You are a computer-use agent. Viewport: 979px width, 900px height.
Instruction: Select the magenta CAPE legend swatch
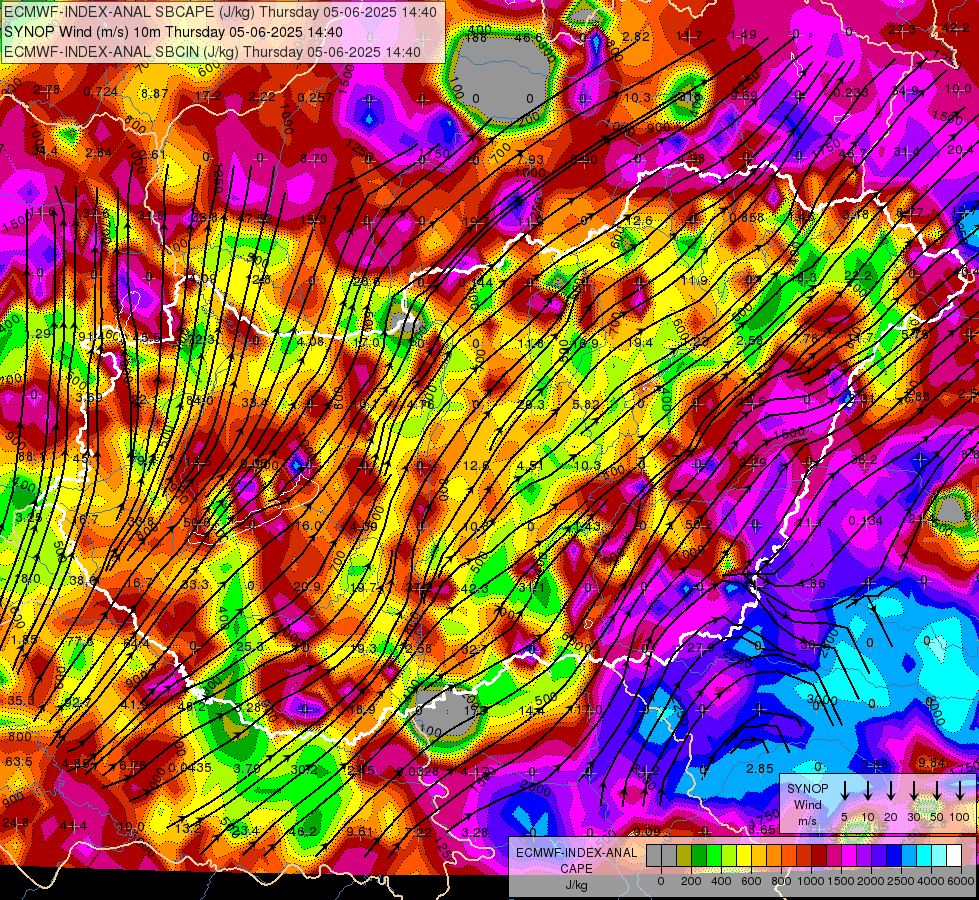click(849, 856)
